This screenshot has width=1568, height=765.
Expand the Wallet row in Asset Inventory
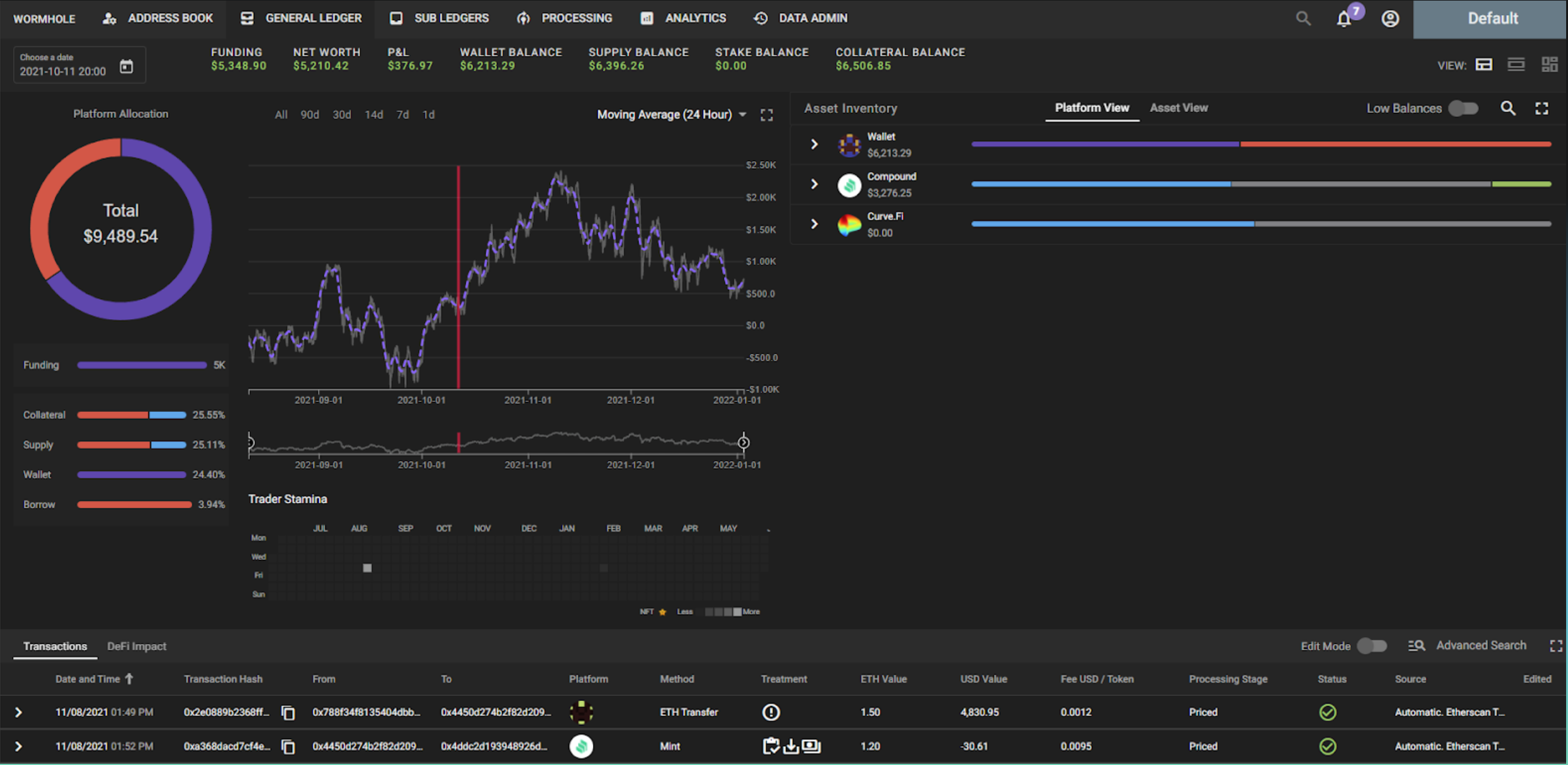click(814, 144)
